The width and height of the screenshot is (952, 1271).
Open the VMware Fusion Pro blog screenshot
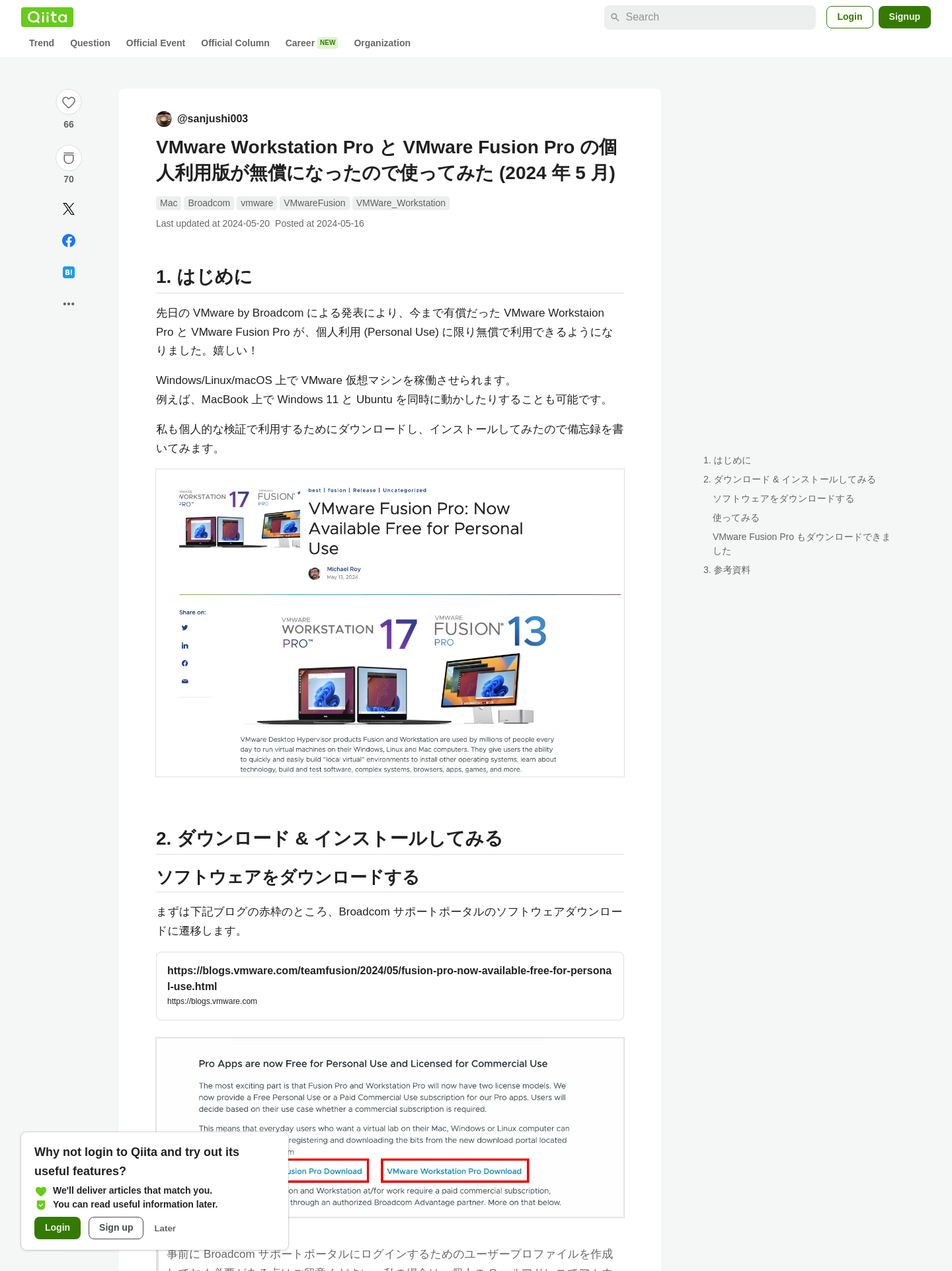390,623
